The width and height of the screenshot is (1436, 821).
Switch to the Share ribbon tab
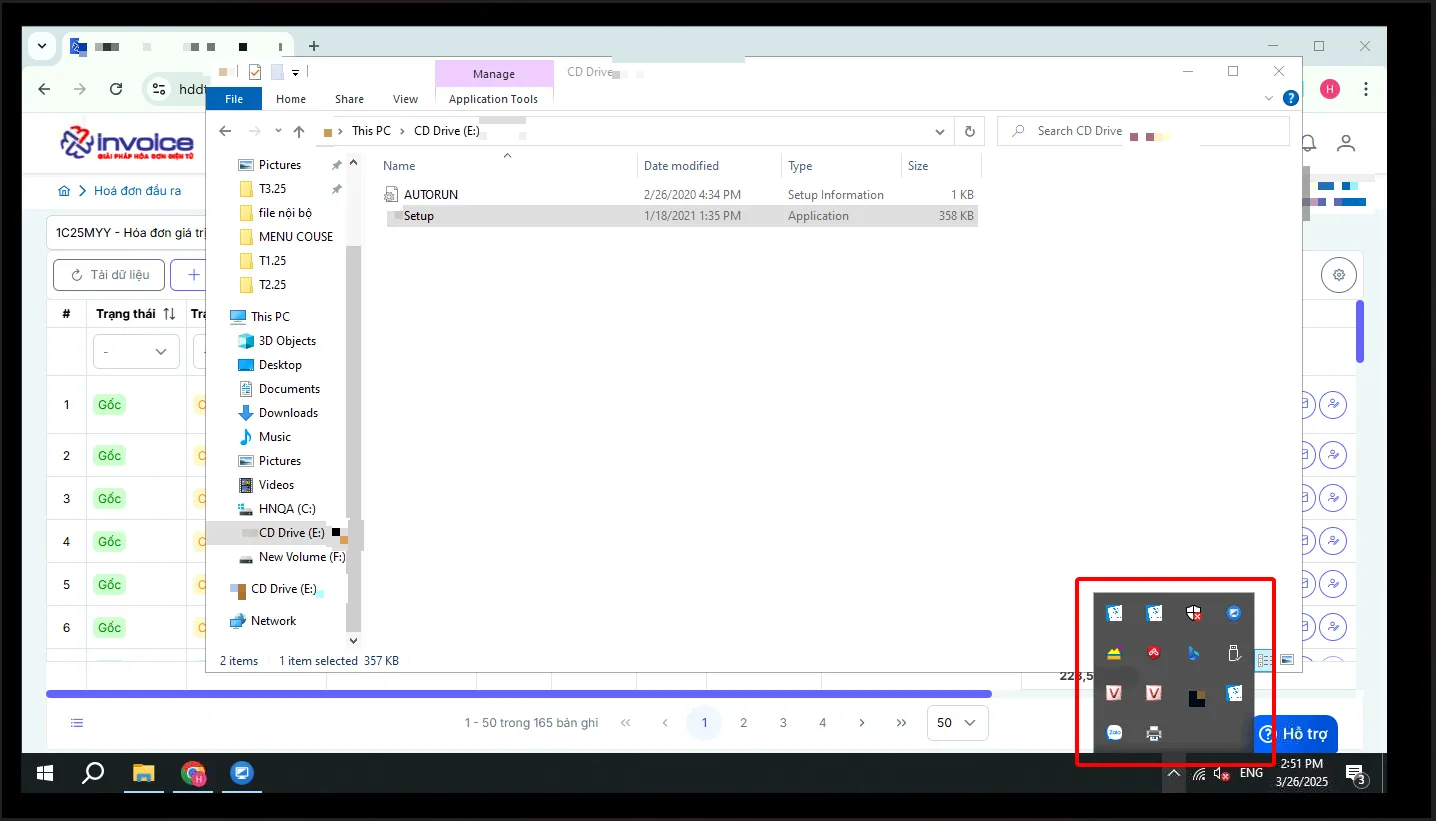(350, 99)
